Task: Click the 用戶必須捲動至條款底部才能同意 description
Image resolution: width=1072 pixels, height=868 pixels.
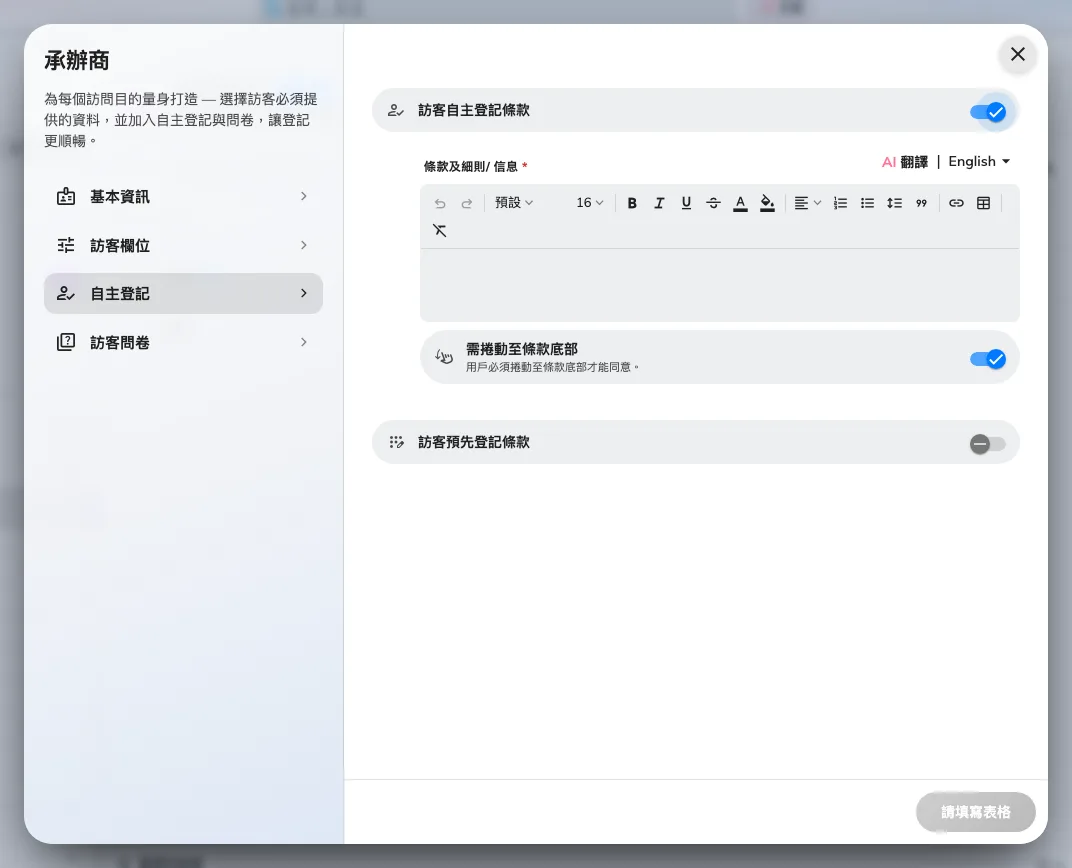Action: [552, 367]
